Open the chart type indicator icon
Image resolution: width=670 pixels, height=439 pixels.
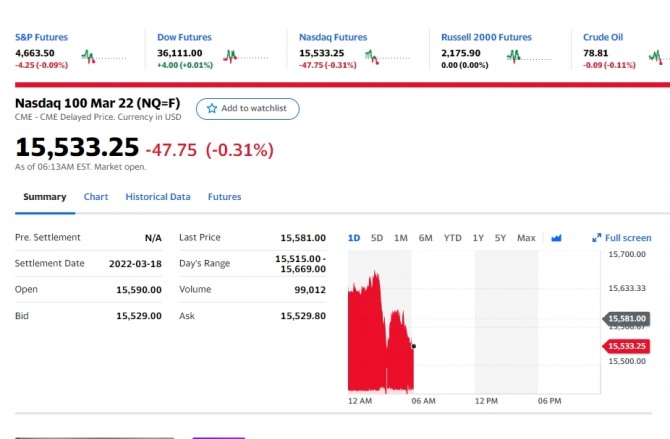pos(557,238)
